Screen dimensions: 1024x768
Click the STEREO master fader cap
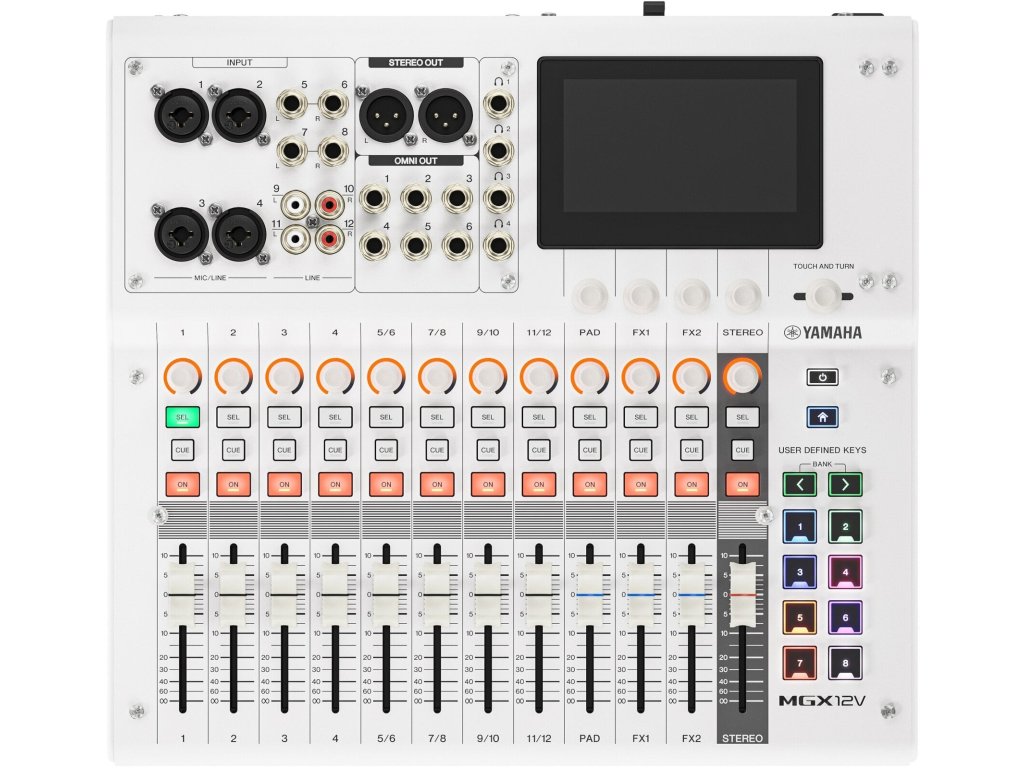[x=743, y=594]
